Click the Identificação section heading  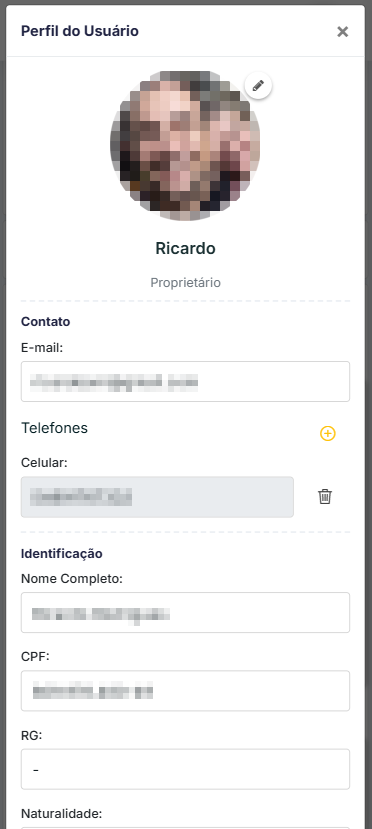62,554
